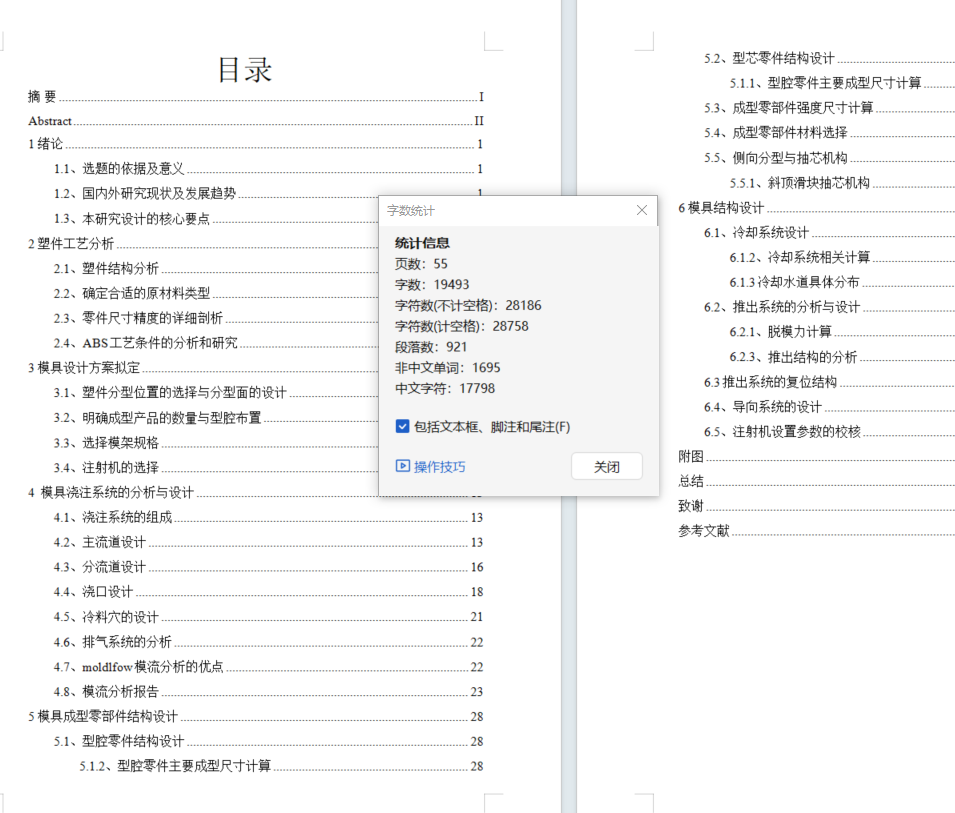
Task: Click the 目录 title heading
Action: coord(245,69)
